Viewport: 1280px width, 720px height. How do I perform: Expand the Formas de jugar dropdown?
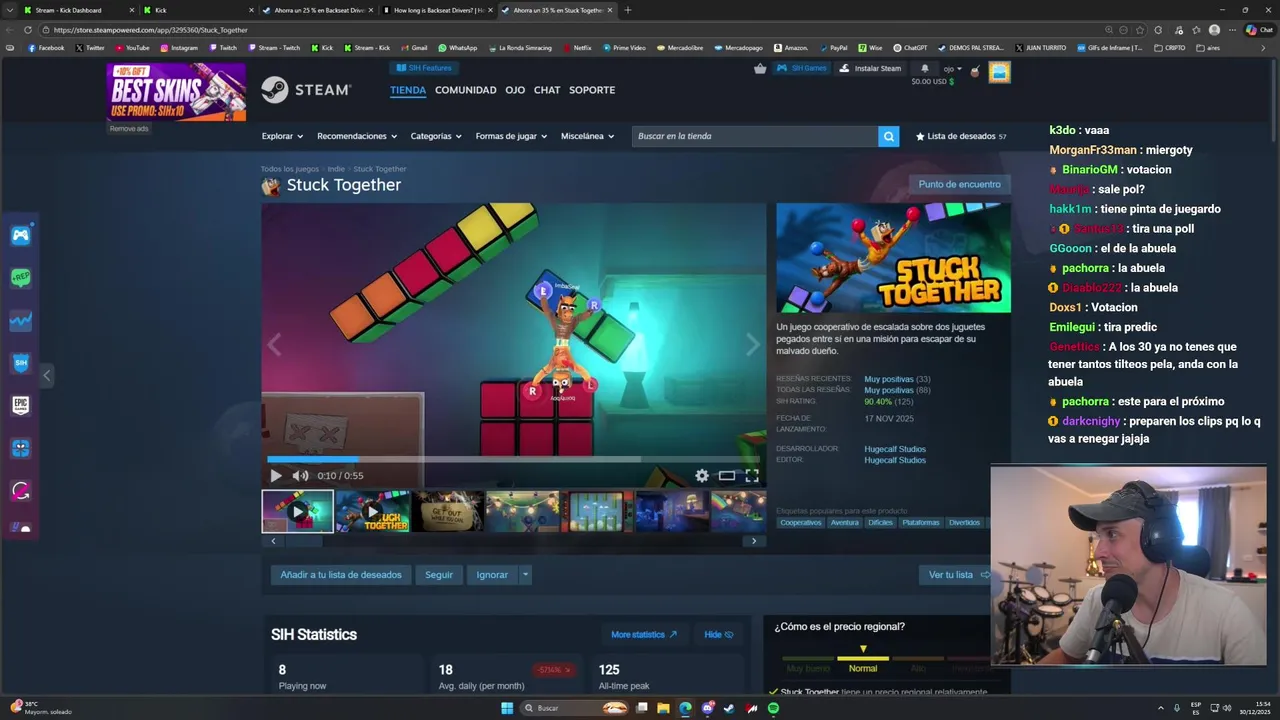point(512,136)
